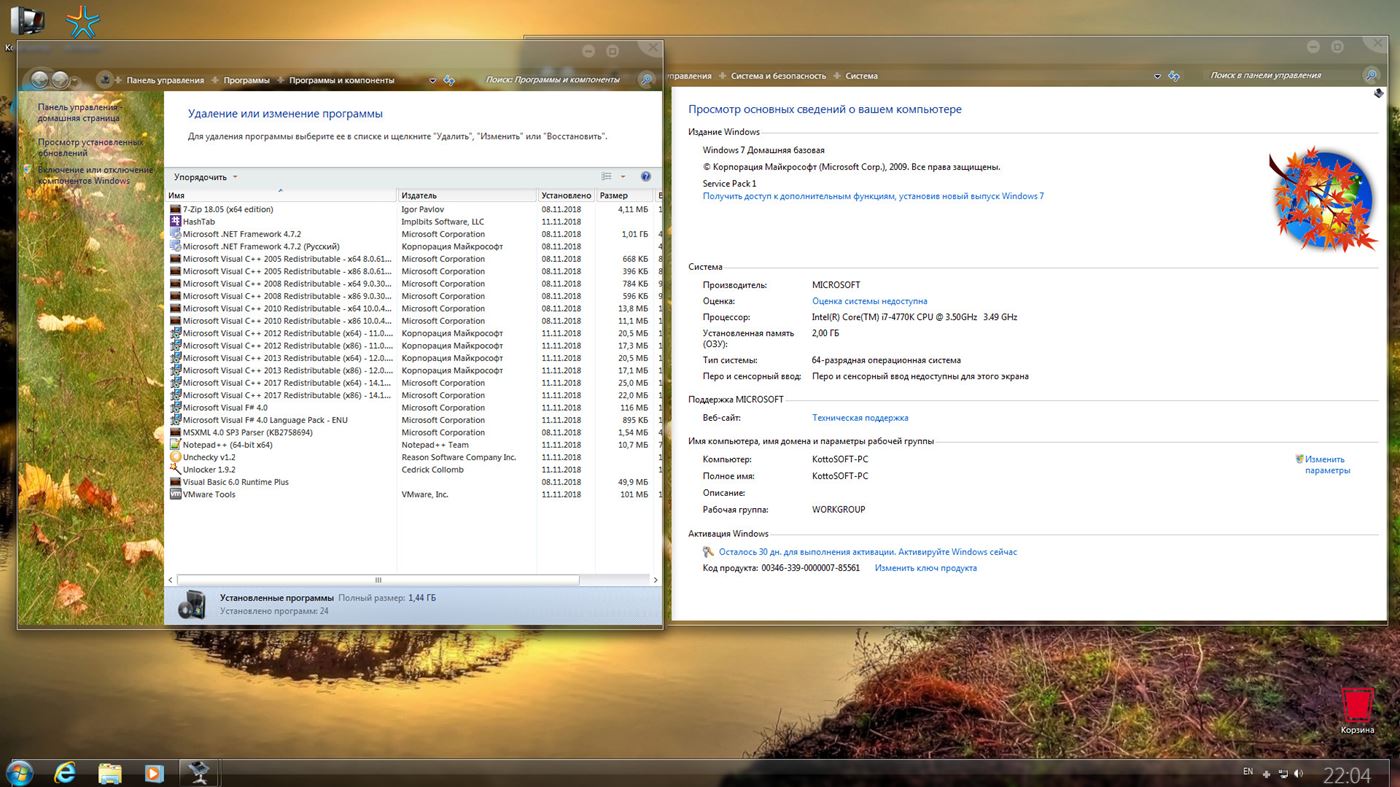Click Панель управления breadcrumb in Programs window

(165, 80)
